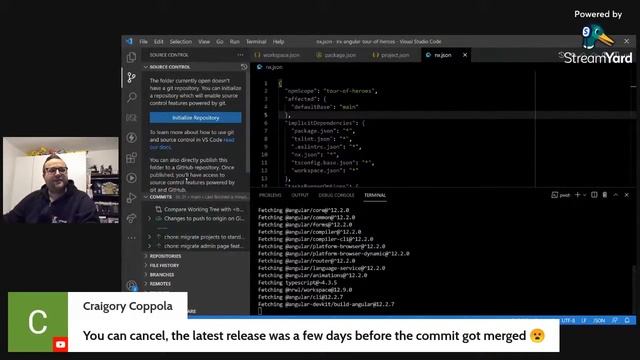The image size is (640, 360).
Task: Change the JSON language mode in status bar
Action: pos(599,320)
